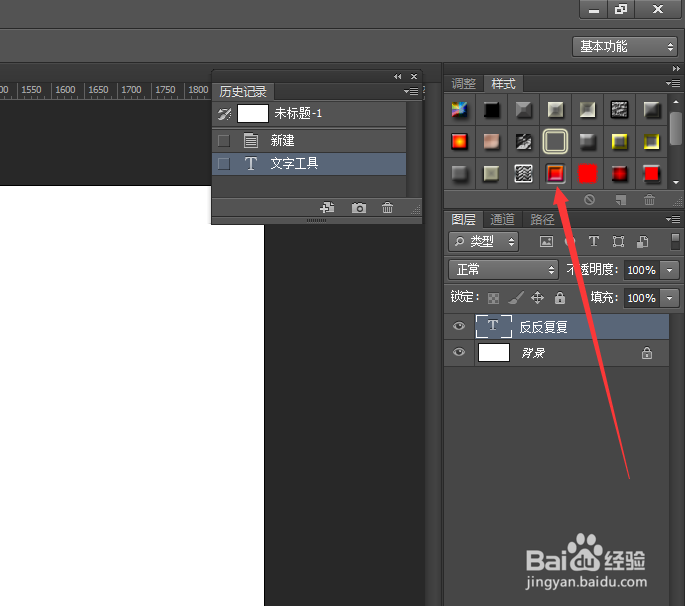Filter layers by smart objects

642,242
